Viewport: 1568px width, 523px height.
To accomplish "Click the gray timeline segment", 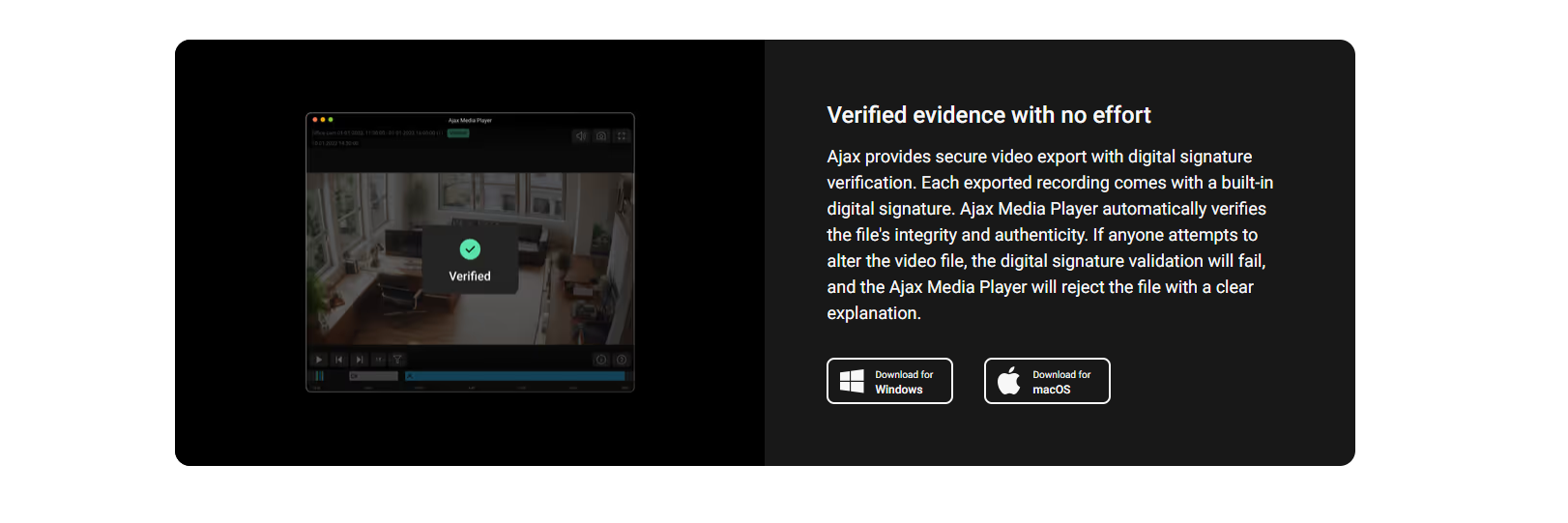I will point(373,376).
